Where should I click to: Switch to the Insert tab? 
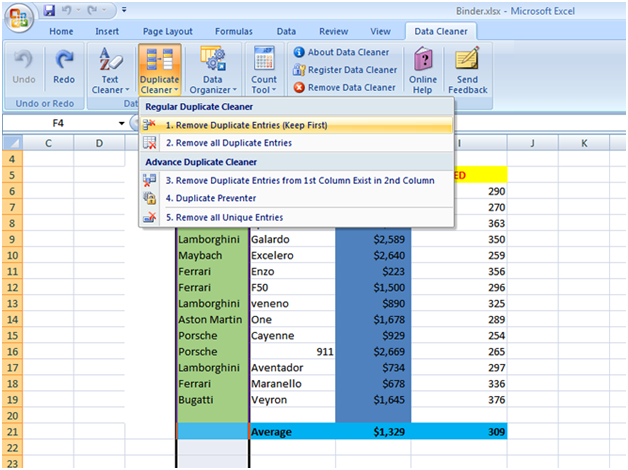(107, 31)
